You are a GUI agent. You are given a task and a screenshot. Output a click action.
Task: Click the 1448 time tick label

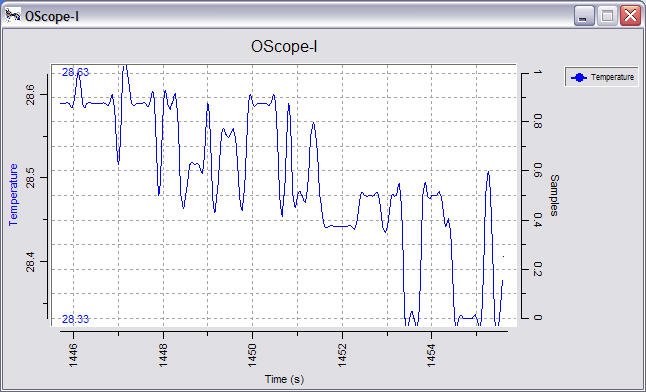pos(163,356)
